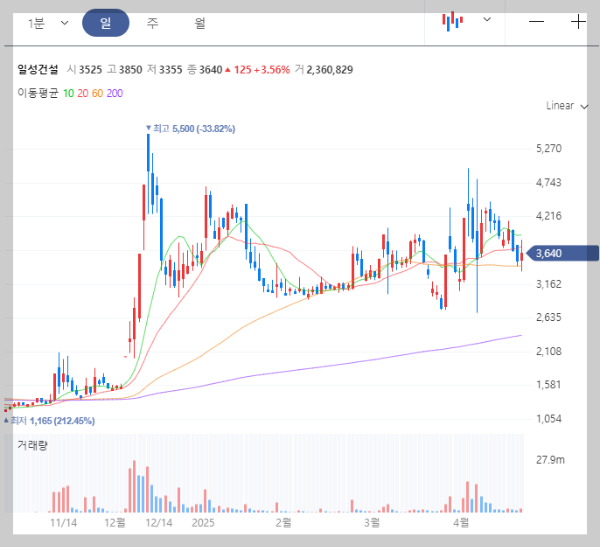Click the 1,581 price axis label
The image size is (600, 547).
(549, 385)
